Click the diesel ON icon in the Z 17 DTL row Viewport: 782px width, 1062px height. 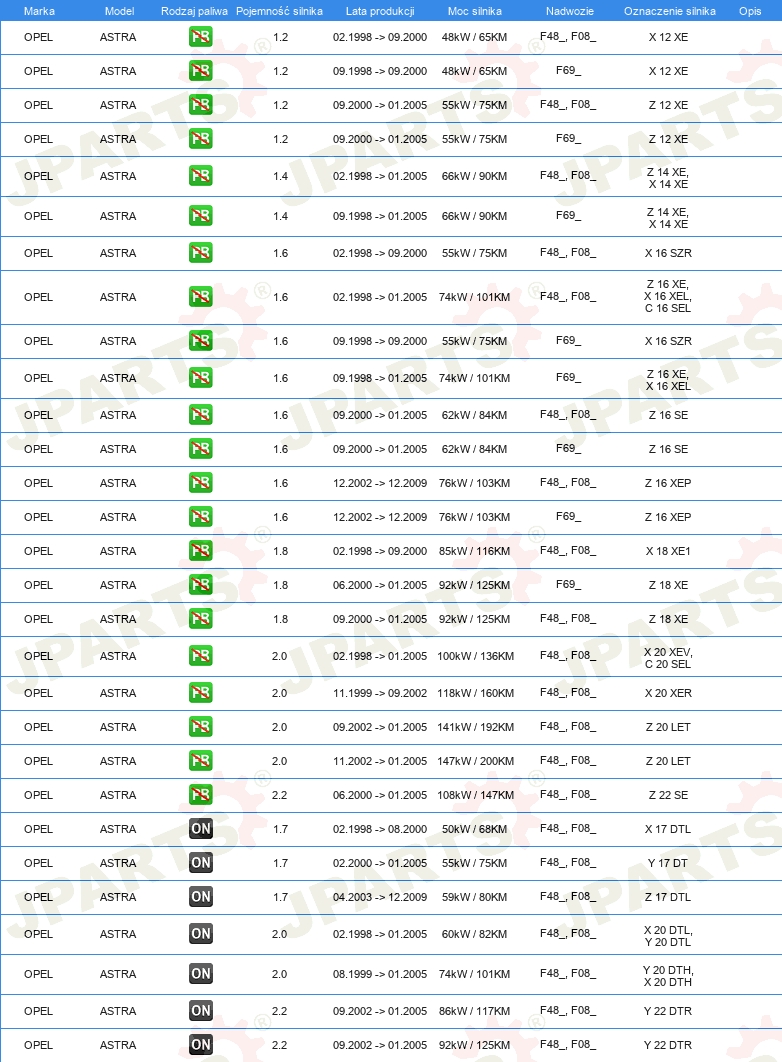(x=200, y=897)
